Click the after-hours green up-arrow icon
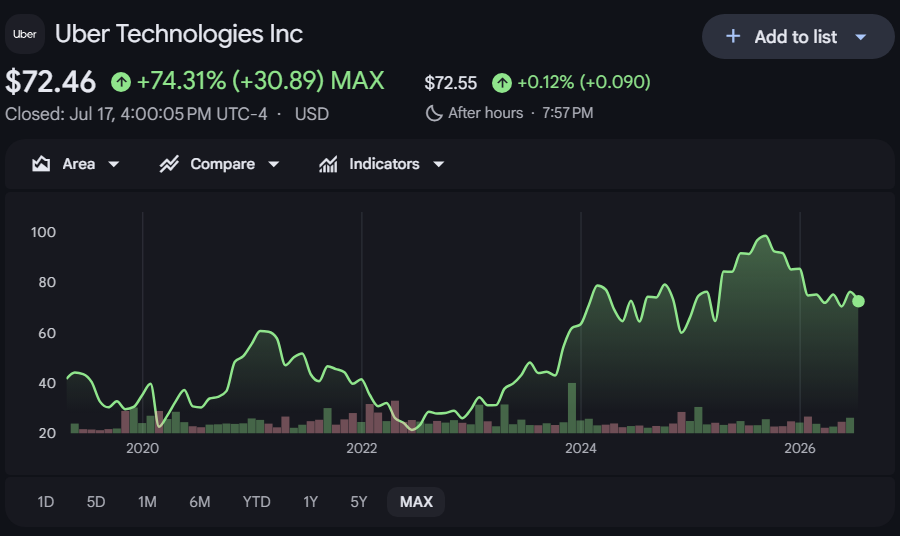 tap(502, 83)
